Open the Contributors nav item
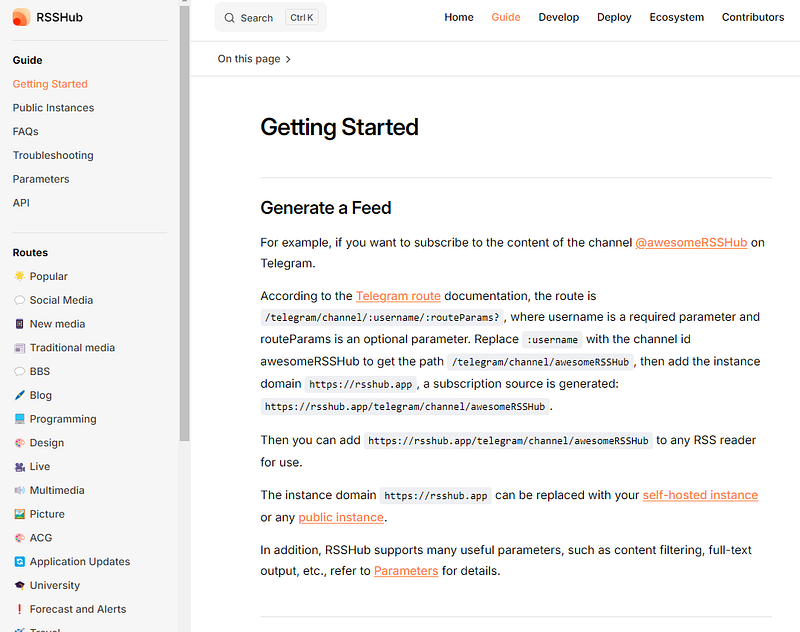800x632 pixels. [x=753, y=17]
